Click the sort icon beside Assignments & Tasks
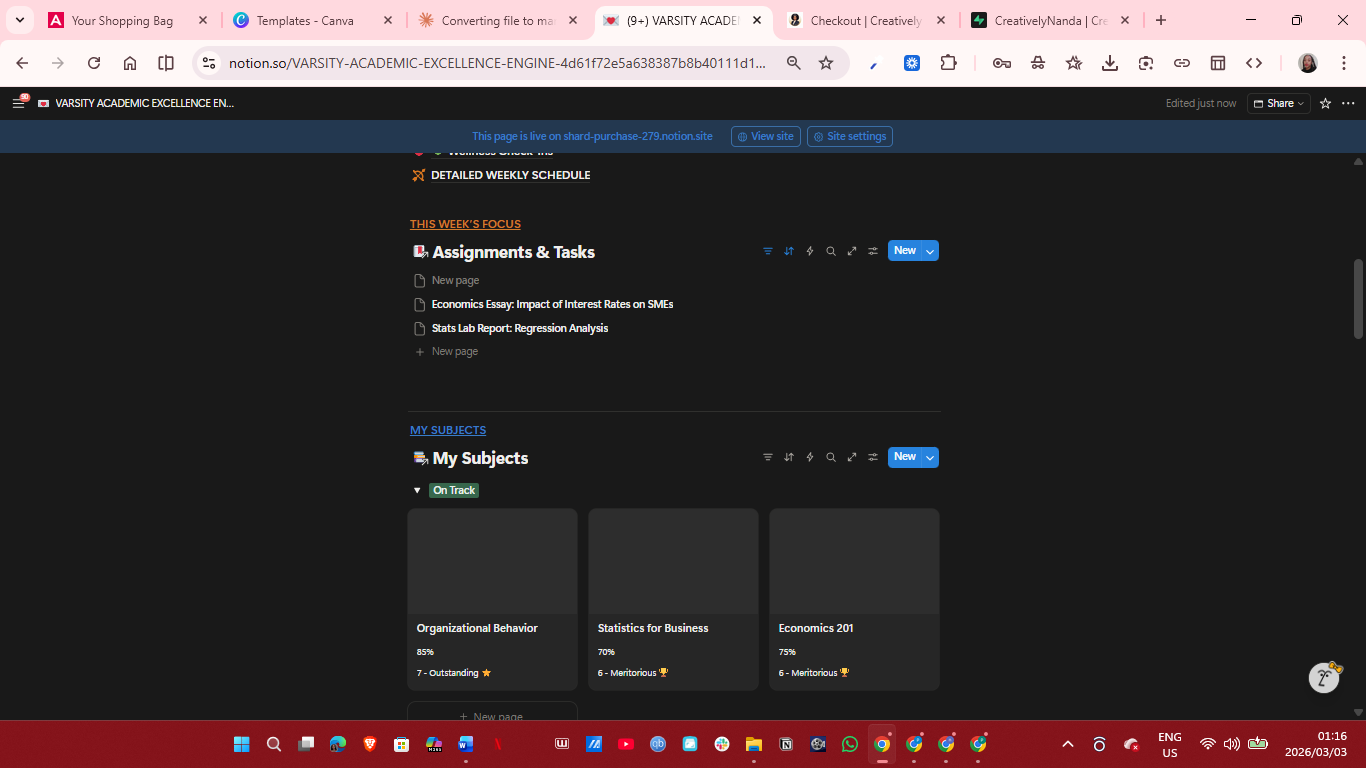Screen dimensions: 1366x768 tap(788, 250)
